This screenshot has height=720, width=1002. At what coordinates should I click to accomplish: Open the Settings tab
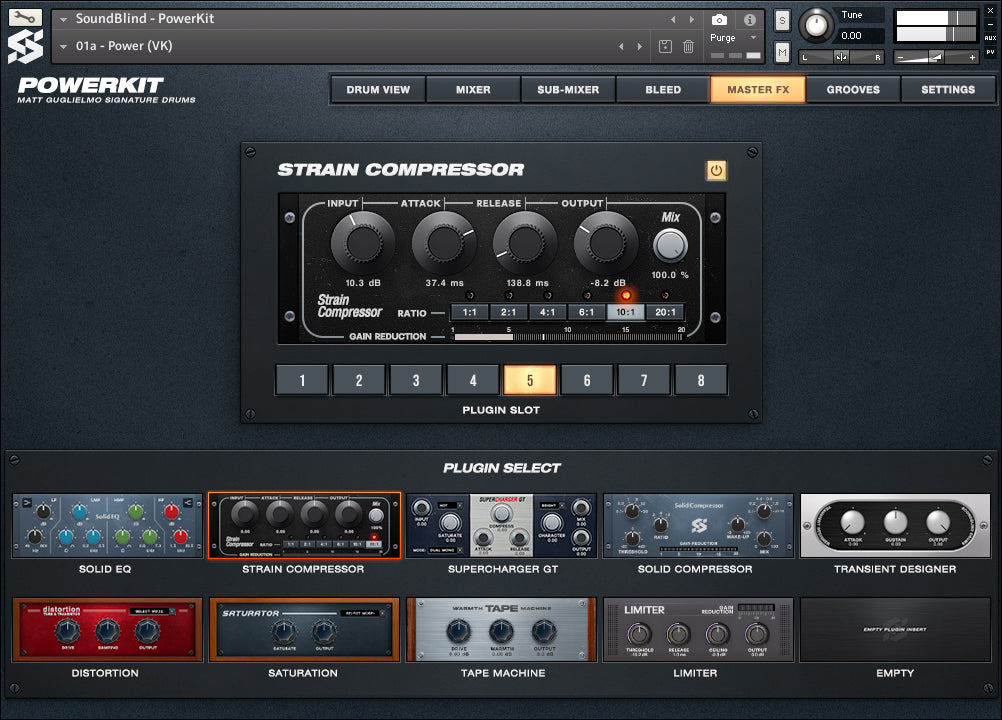click(948, 89)
